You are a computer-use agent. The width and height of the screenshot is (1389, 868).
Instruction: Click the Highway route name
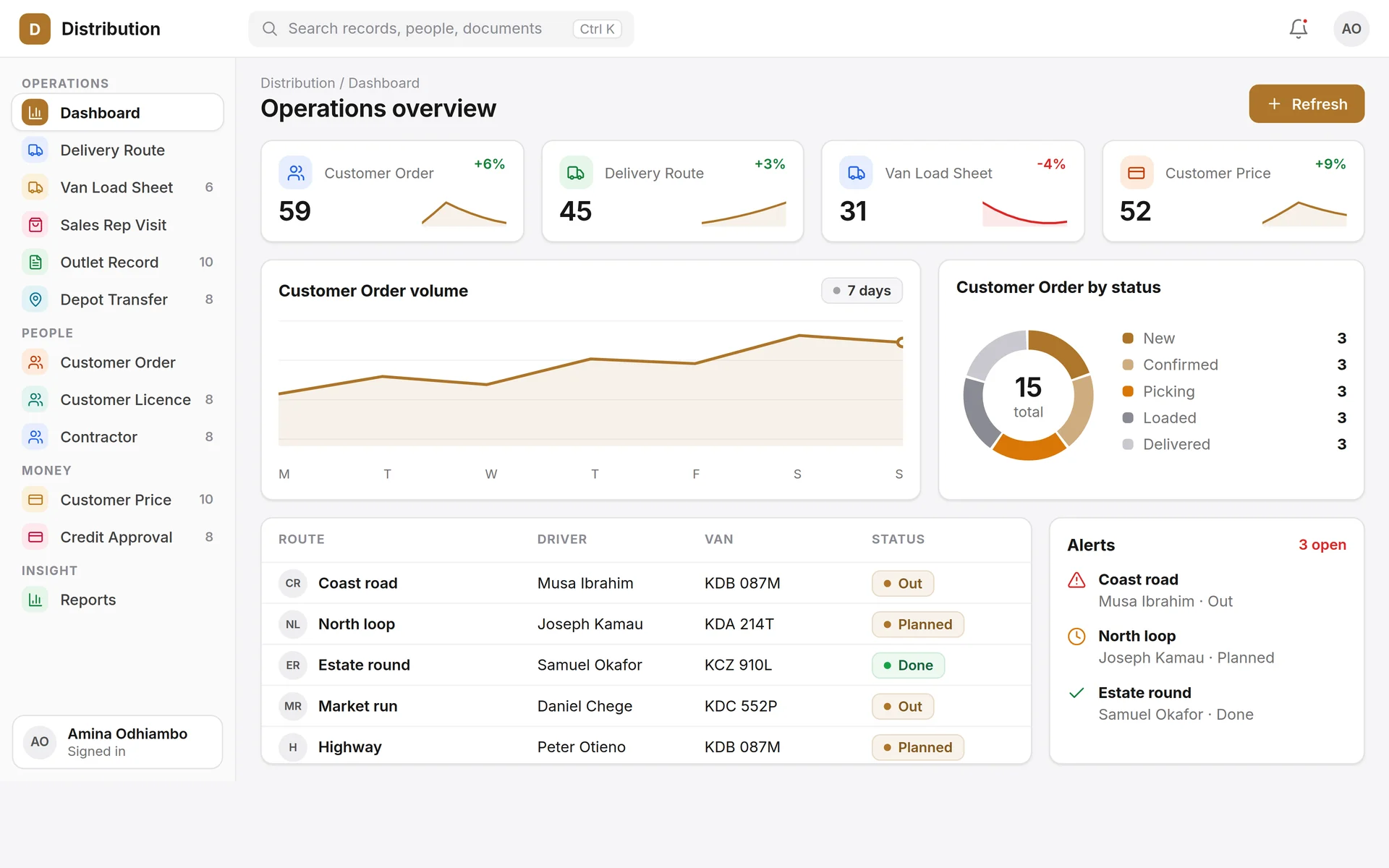(x=349, y=747)
